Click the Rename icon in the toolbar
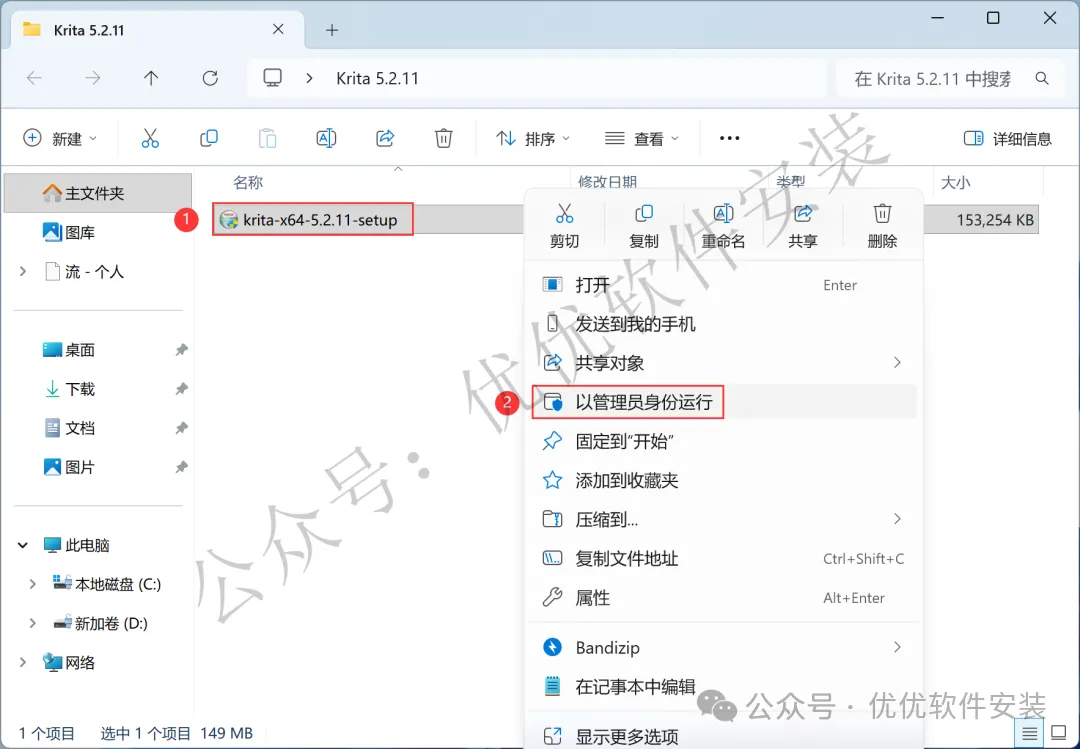The height and width of the screenshot is (749, 1080). tap(326, 138)
